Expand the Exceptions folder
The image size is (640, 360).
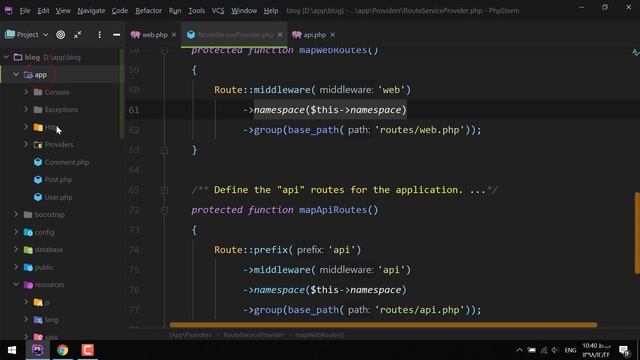26,109
